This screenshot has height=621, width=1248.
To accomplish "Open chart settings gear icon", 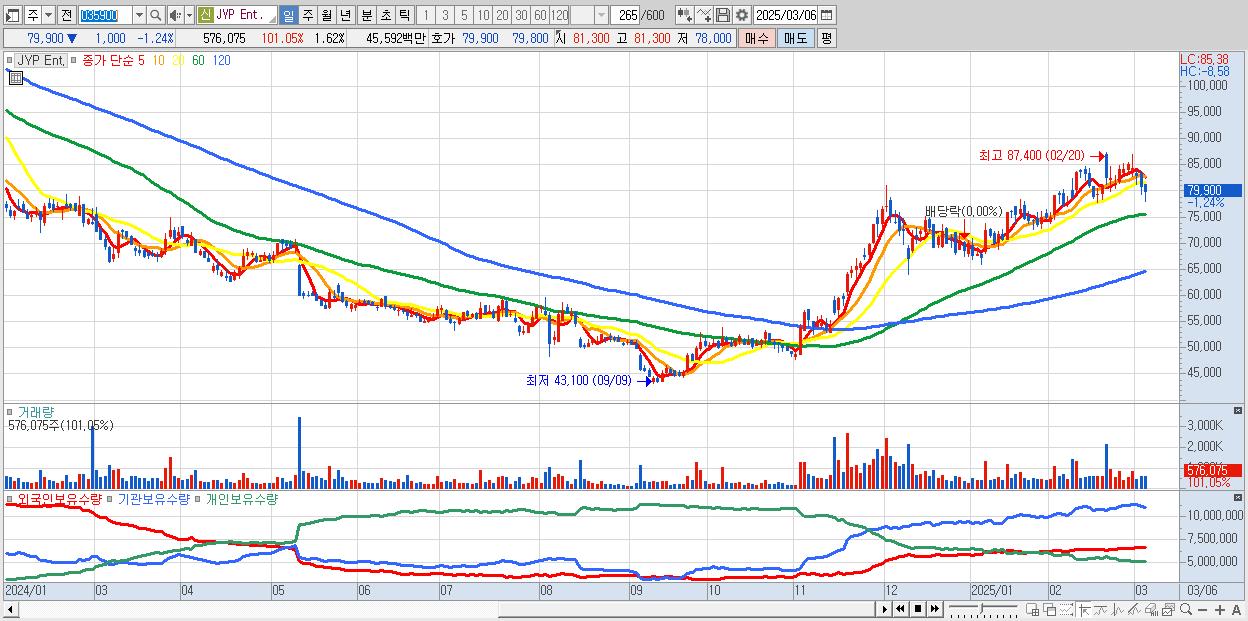I will pyautogui.click(x=742, y=15).
